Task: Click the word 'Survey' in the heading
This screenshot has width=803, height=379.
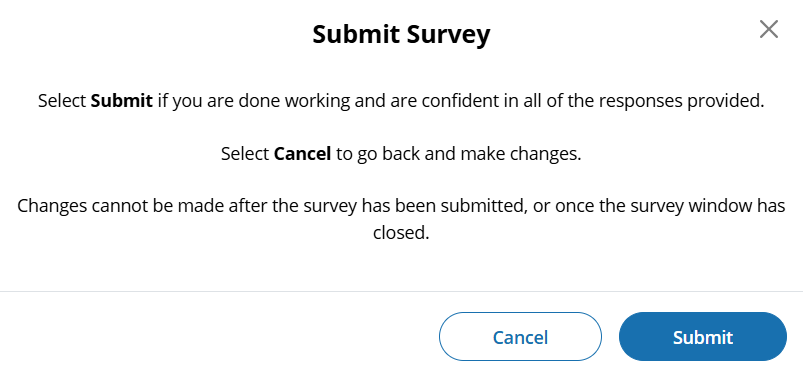Action: [x=449, y=35]
